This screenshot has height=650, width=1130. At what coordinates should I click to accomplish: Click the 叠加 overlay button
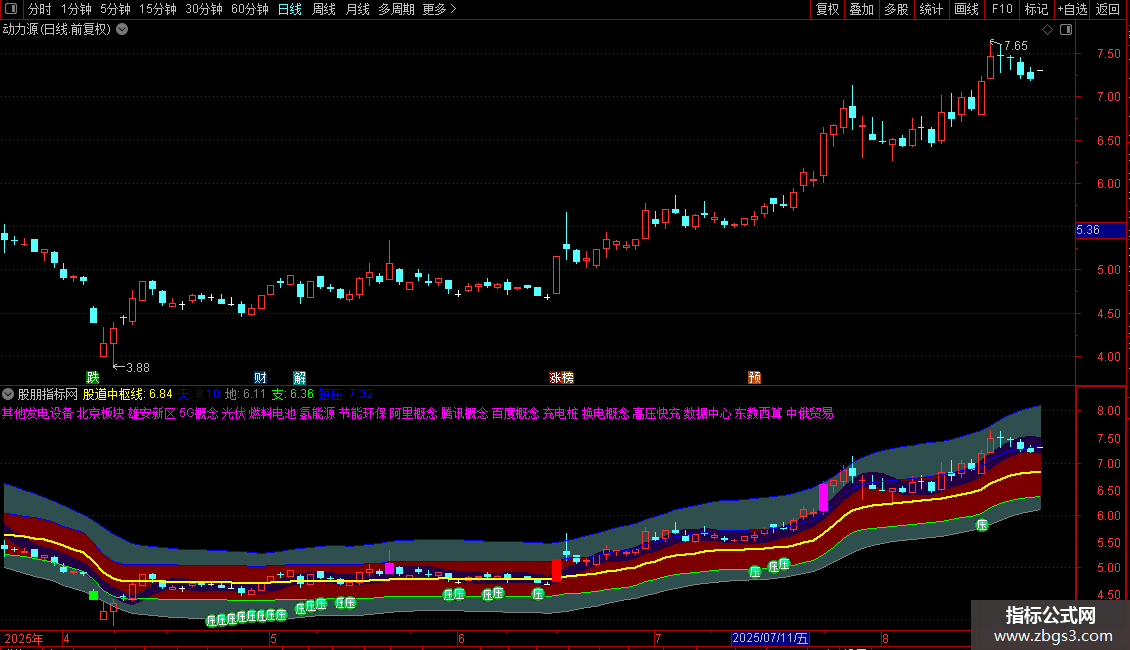(x=861, y=9)
